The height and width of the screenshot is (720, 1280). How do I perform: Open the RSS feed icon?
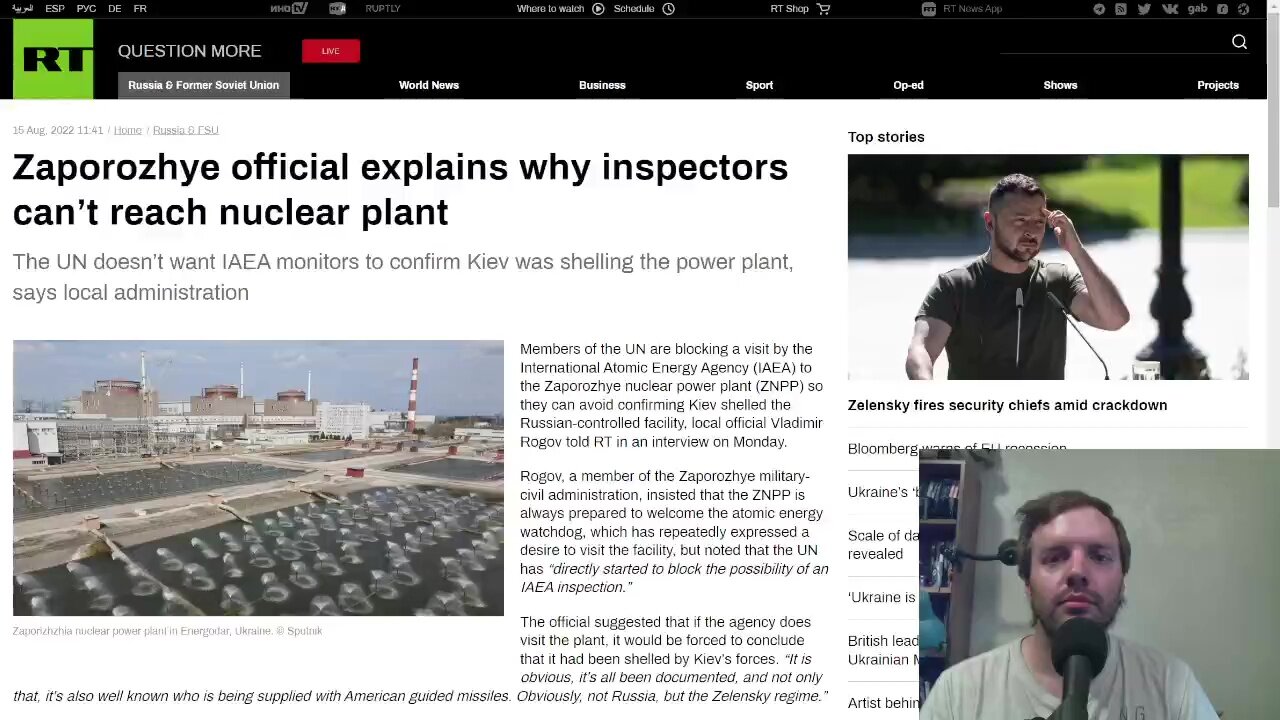pyautogui.click(x=1121, y=9)
